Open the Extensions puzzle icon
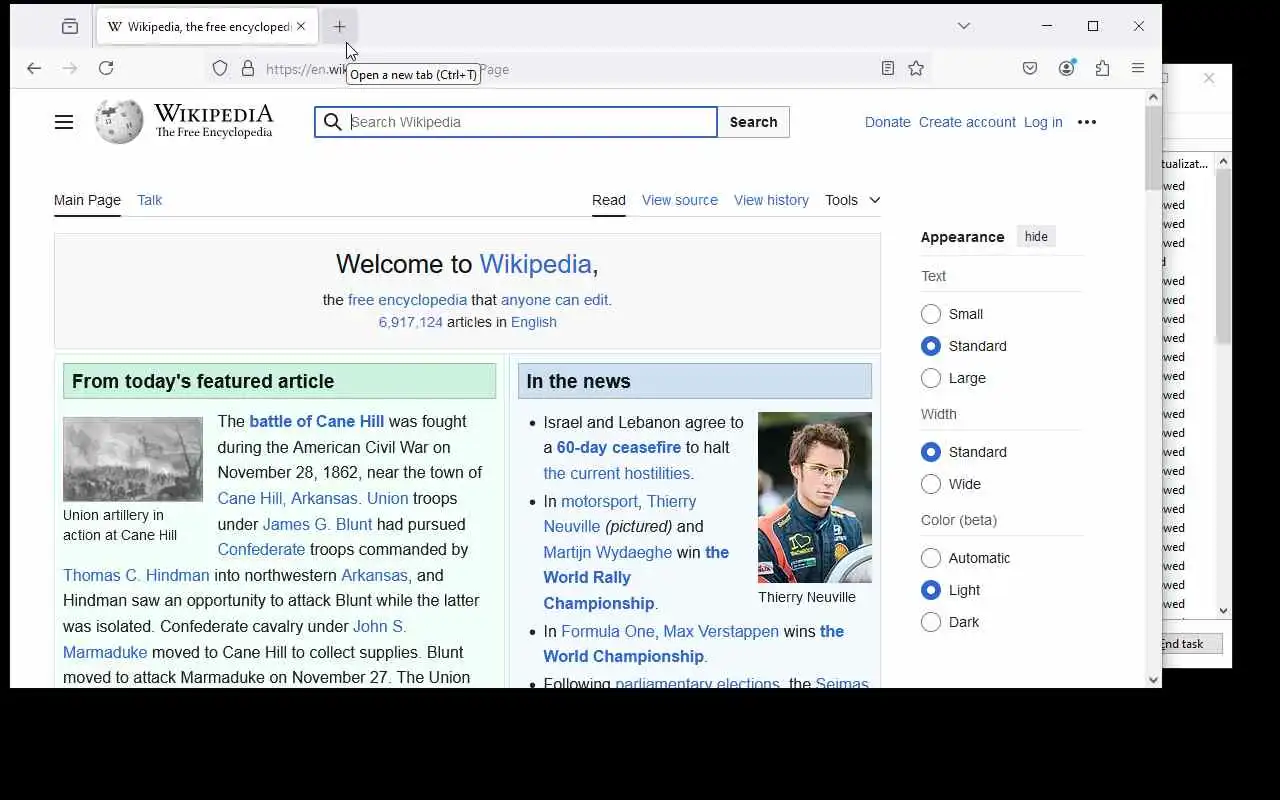1280x800 pixels. [1102, 68]
